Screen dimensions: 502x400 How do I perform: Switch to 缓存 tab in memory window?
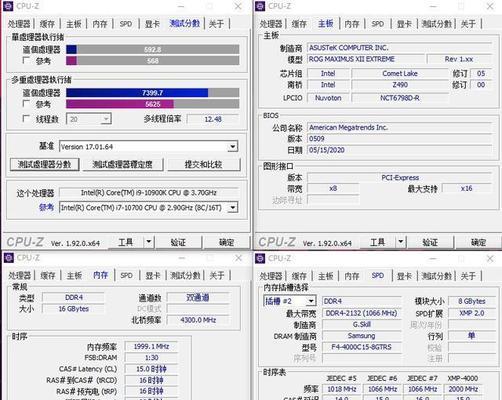pos(48,276)
